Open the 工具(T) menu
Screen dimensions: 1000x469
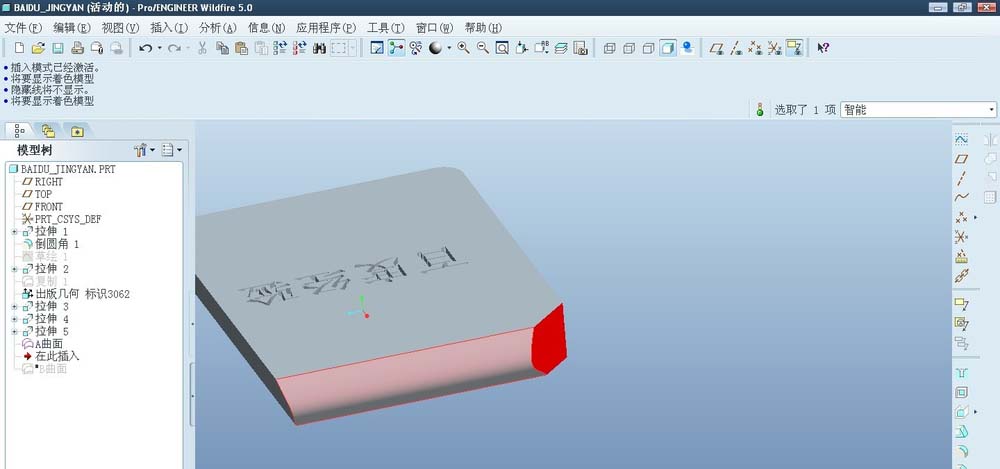(386, 28)
